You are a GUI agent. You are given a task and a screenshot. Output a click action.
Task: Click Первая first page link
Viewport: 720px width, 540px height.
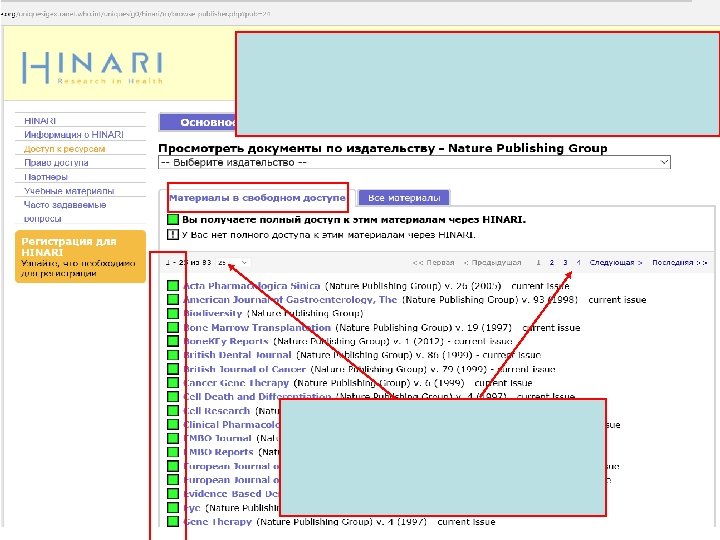pyautogui.click(x=433, y=262)
